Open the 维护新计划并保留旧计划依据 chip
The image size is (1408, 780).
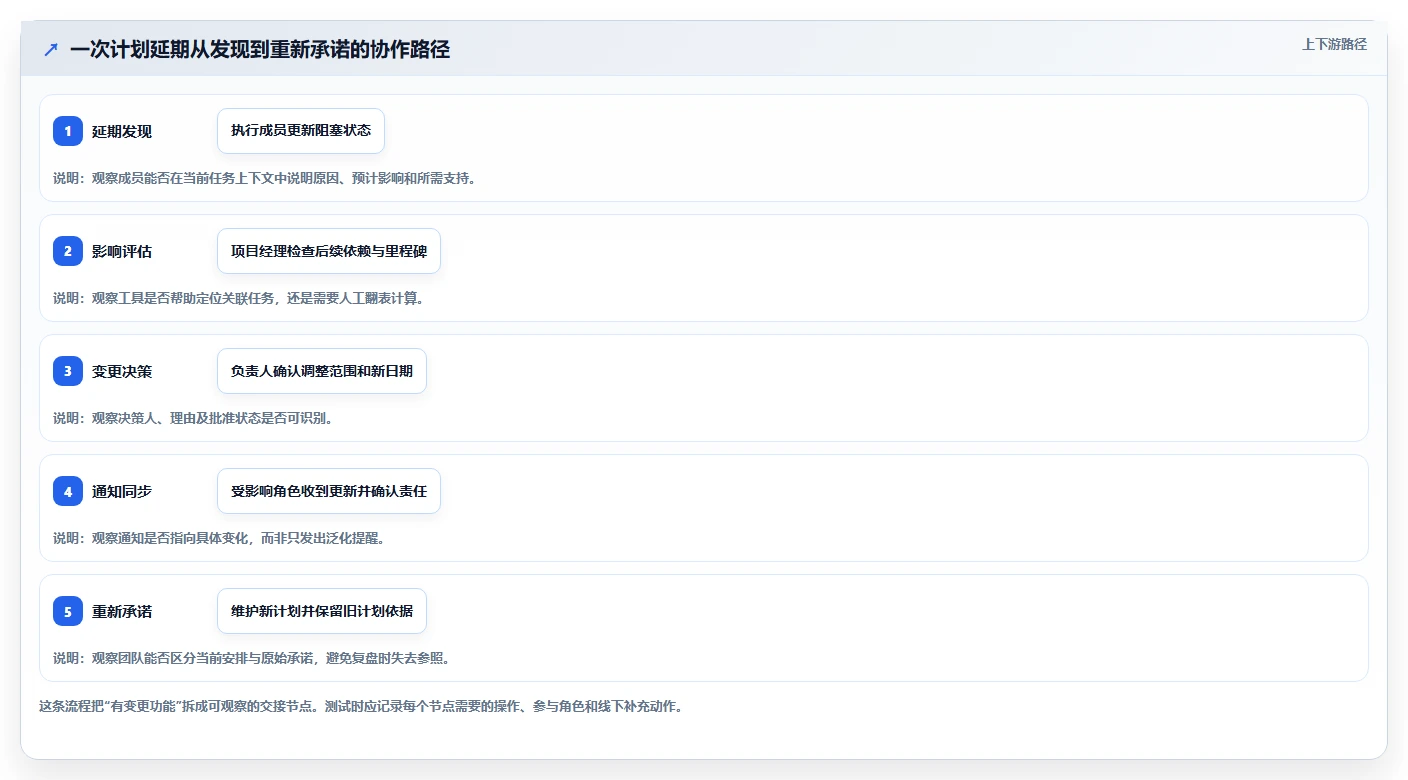pyautogui.click(x=322, y=611)
